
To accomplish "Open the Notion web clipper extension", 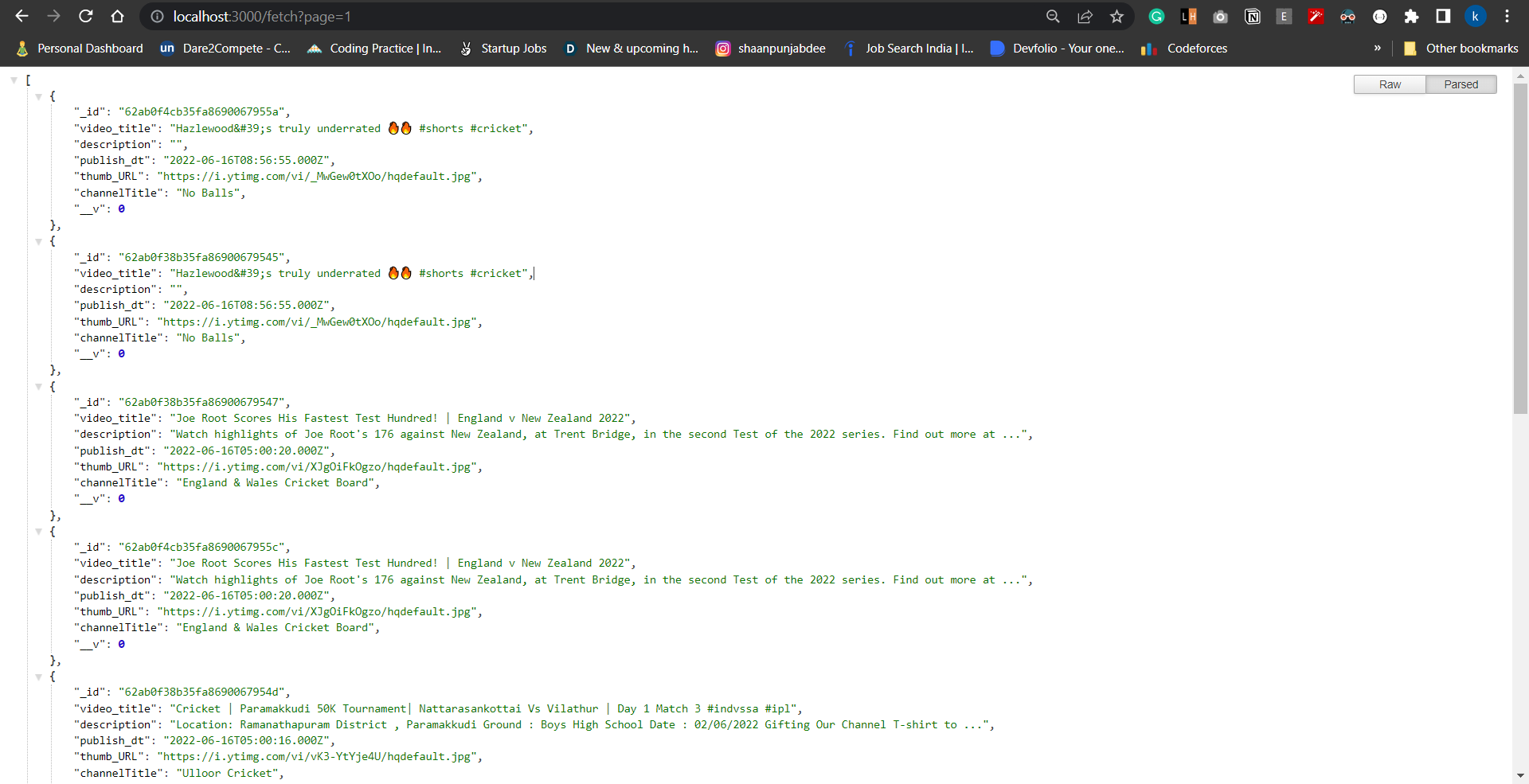I will click(x=1252, y=16).
